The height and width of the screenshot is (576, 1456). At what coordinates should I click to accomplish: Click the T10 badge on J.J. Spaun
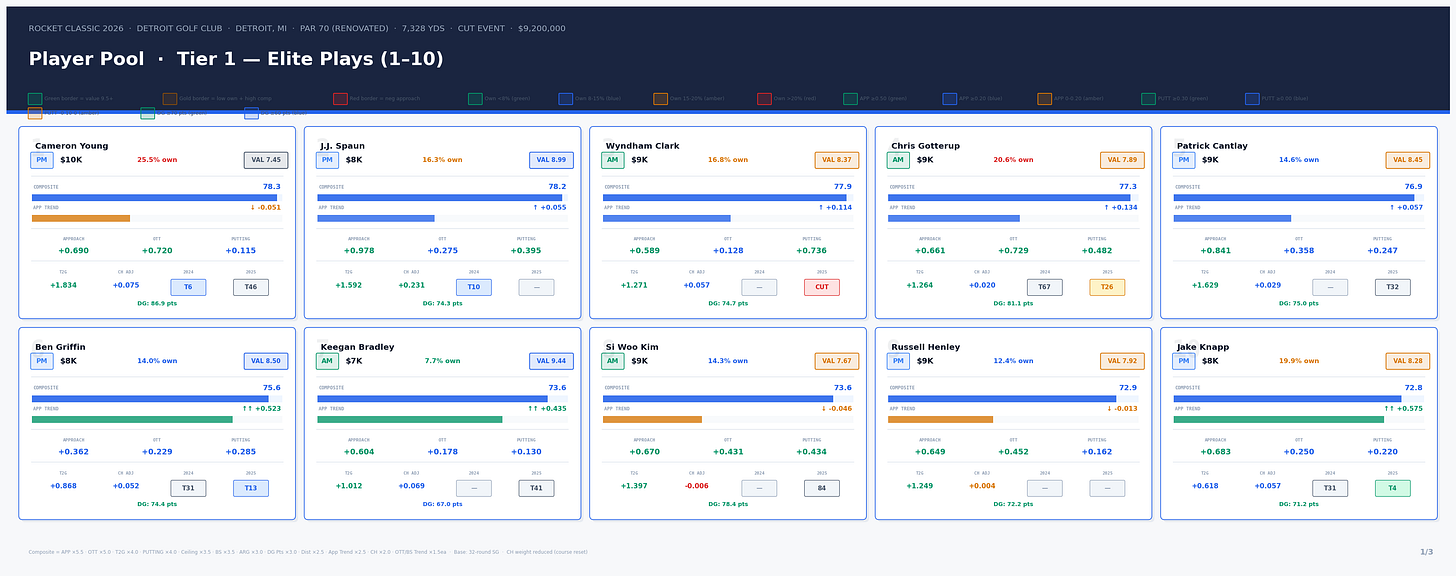474,287
